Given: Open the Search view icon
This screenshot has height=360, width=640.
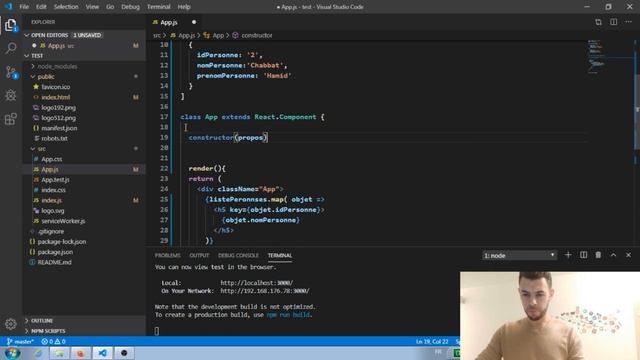Looking at the screenshot, I should point(11,48).
